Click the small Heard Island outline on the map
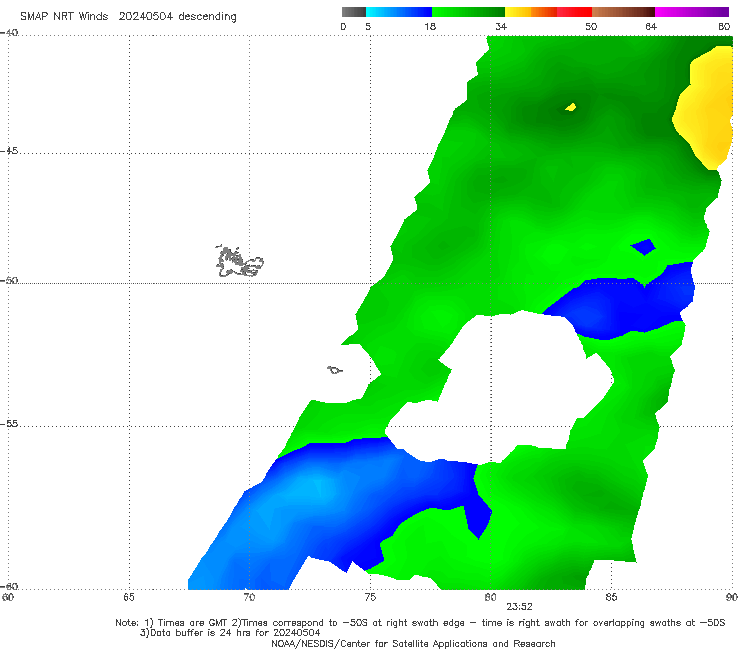The height and width of the screenshot is (650, 740). pos(335,370)
